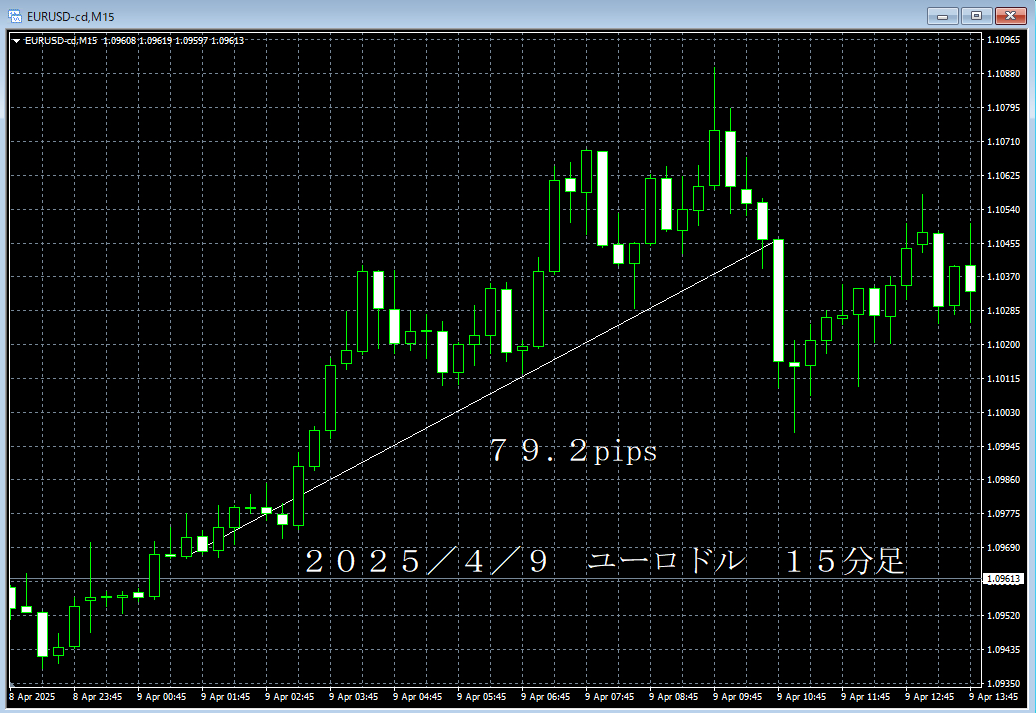The image size is (1036, 713).
Task: Click the 1.09435 price scale label
Action: (1003, 650)
